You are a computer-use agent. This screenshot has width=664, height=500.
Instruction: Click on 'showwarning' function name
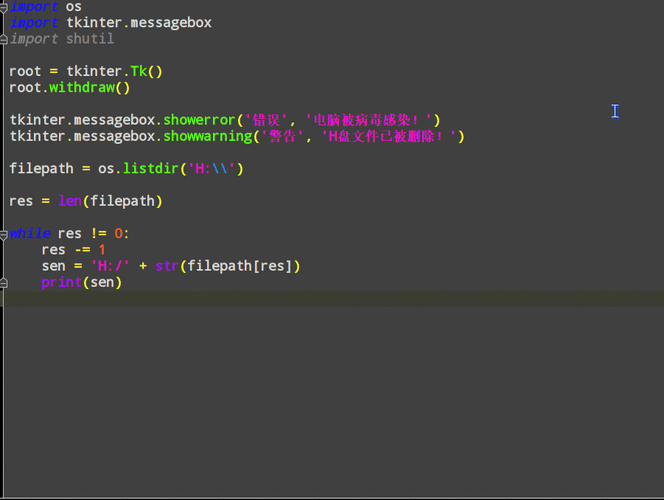[208, 136]
